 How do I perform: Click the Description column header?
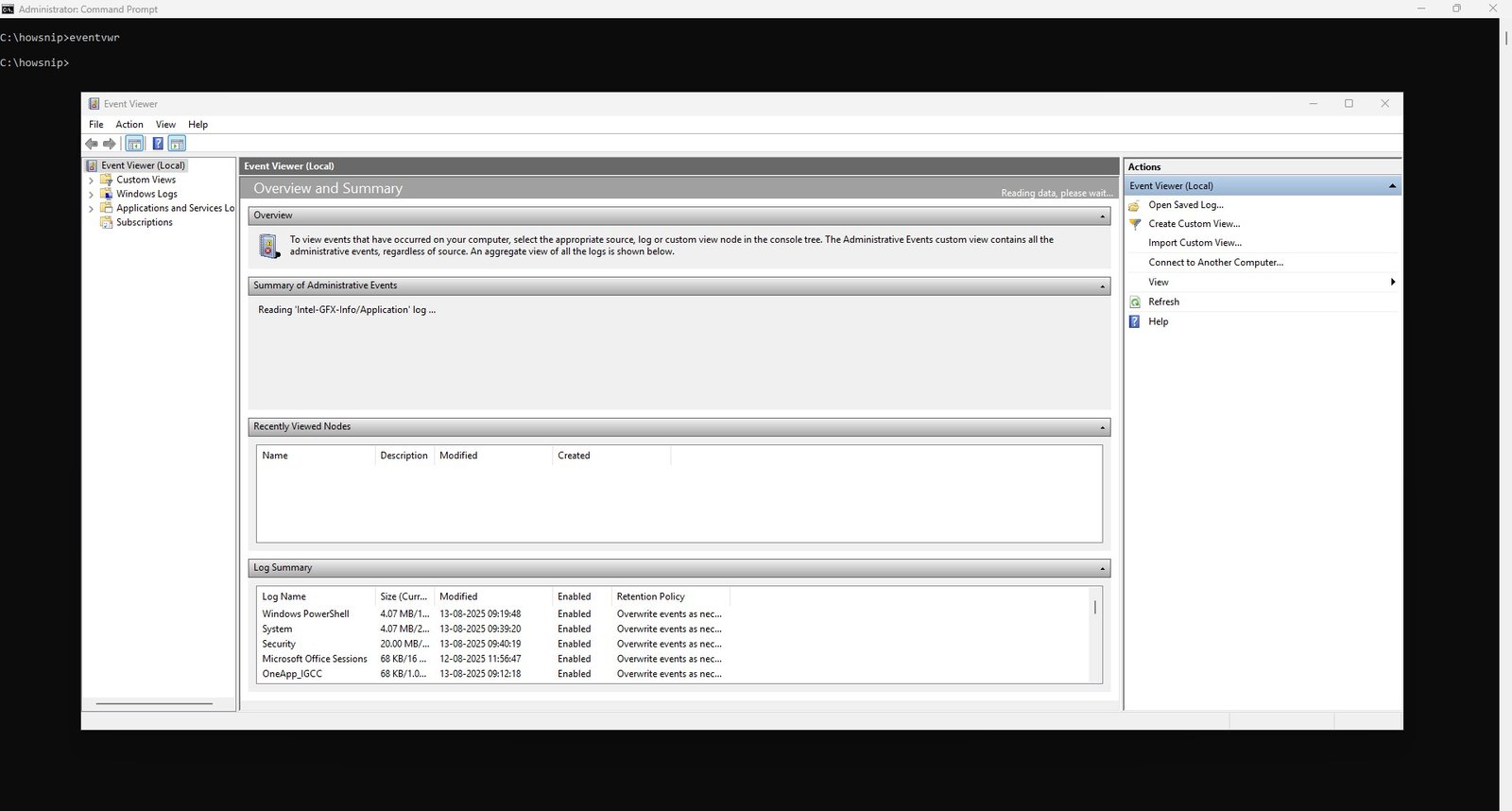[x=404, y=456]
